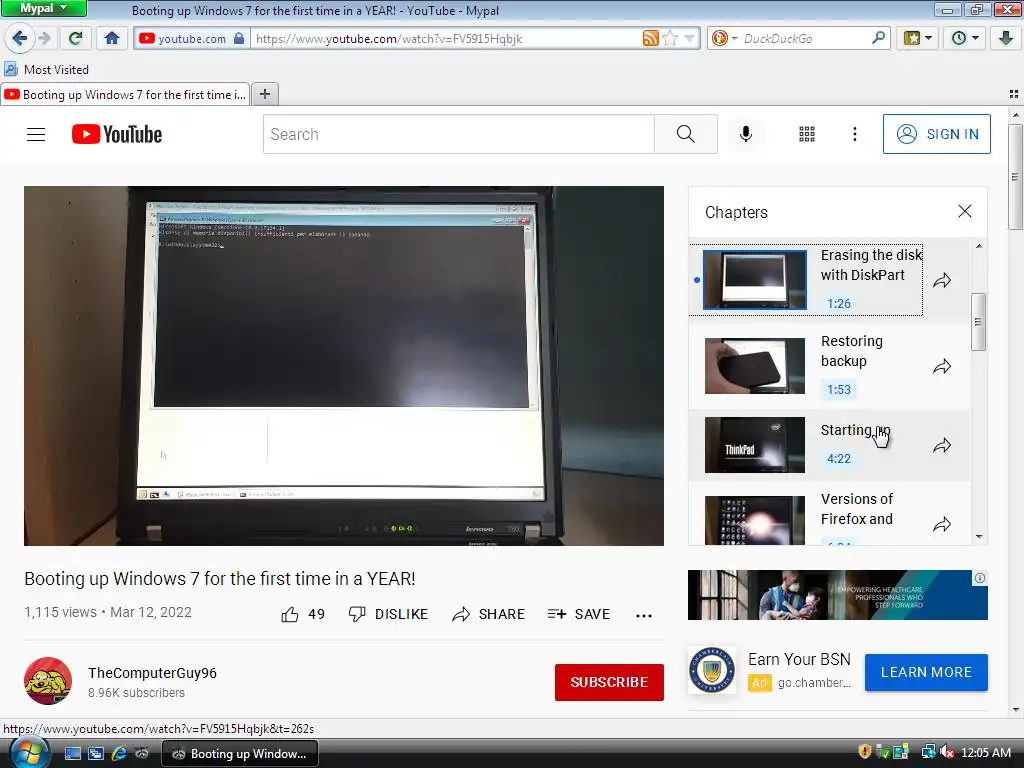Click the 12:05 AM clock
Screen dimensions: 1024x768
point(986,753)
